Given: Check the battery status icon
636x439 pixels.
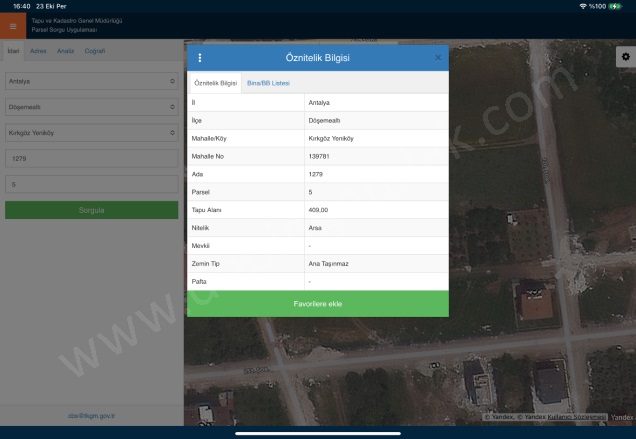Looking at the screenshot, I should tap(621, 6).
